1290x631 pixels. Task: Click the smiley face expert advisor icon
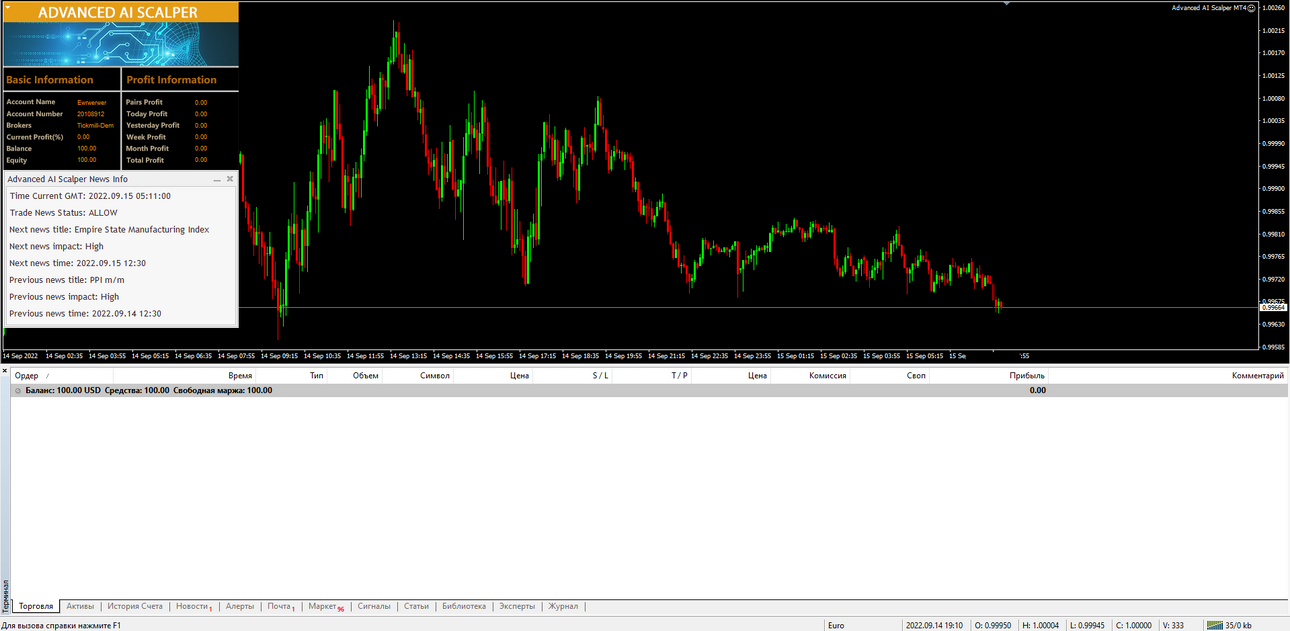pos(1252,7)
